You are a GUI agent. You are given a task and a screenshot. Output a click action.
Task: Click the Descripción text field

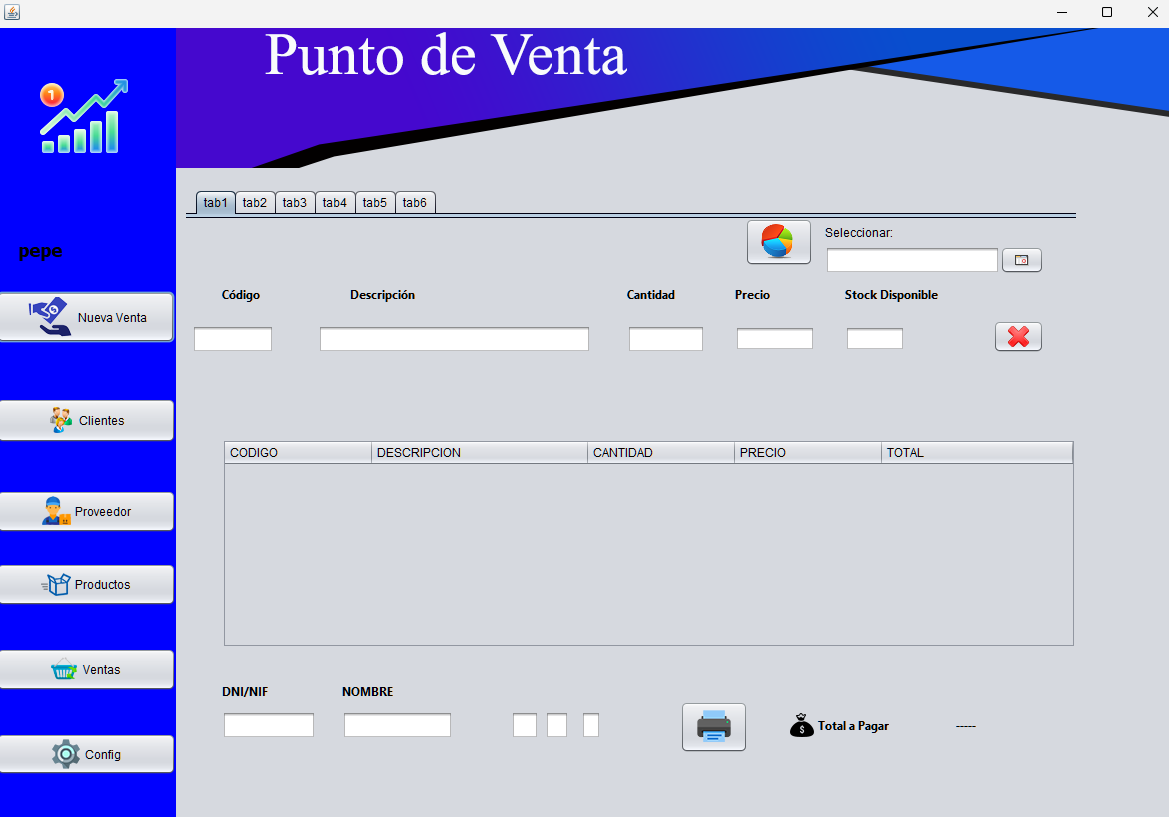(454, 339)
